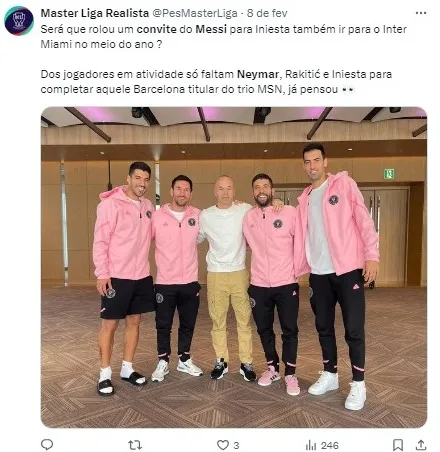Open the Master Liga Realista display name

click(x=95, y=13)
